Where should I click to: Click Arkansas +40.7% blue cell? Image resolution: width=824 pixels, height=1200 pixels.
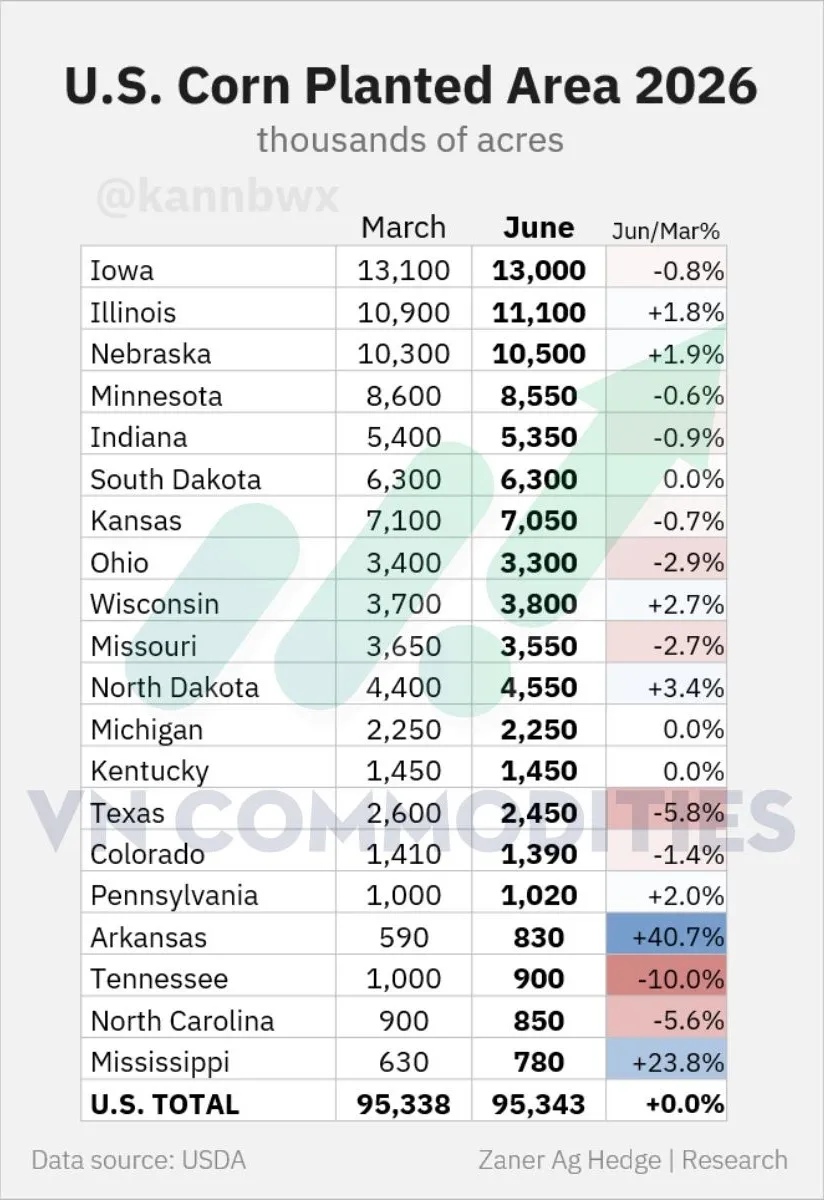click(x=667, y=938)
